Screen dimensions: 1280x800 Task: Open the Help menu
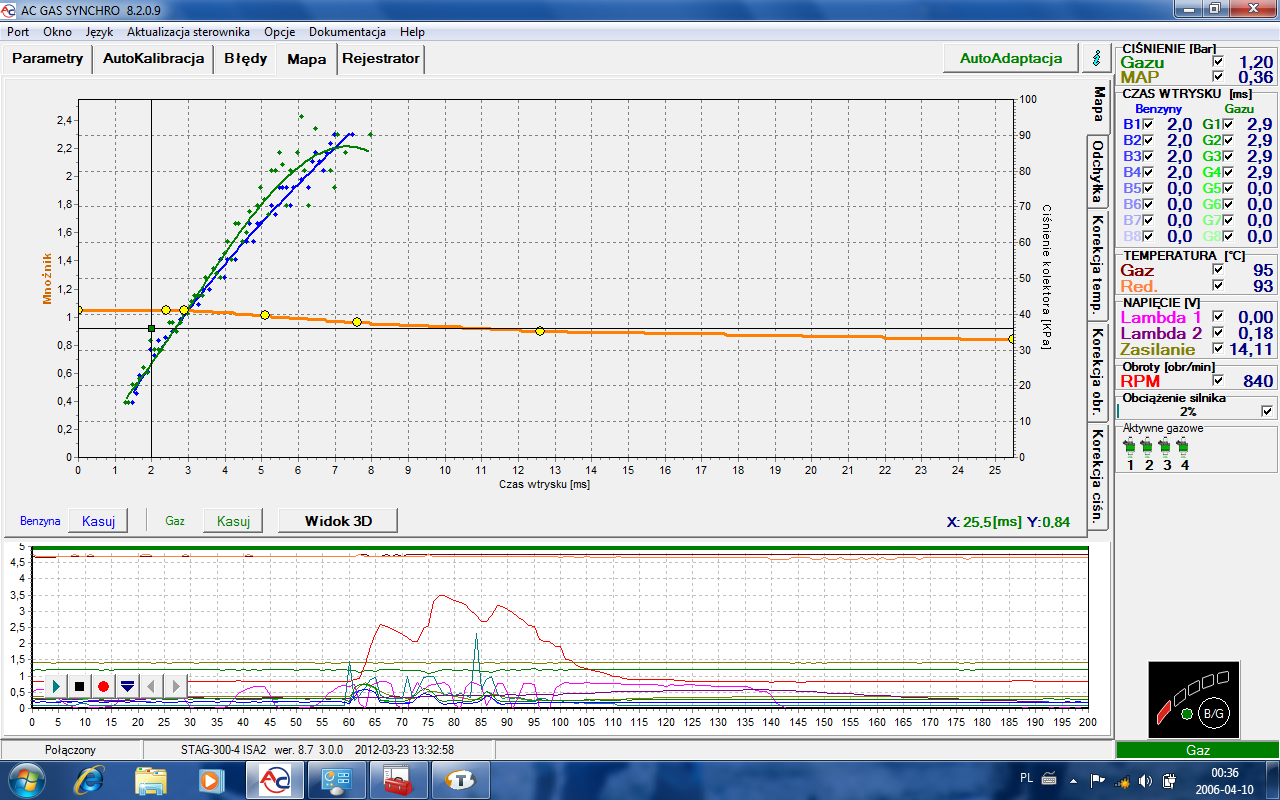click(x=412, y=32)
